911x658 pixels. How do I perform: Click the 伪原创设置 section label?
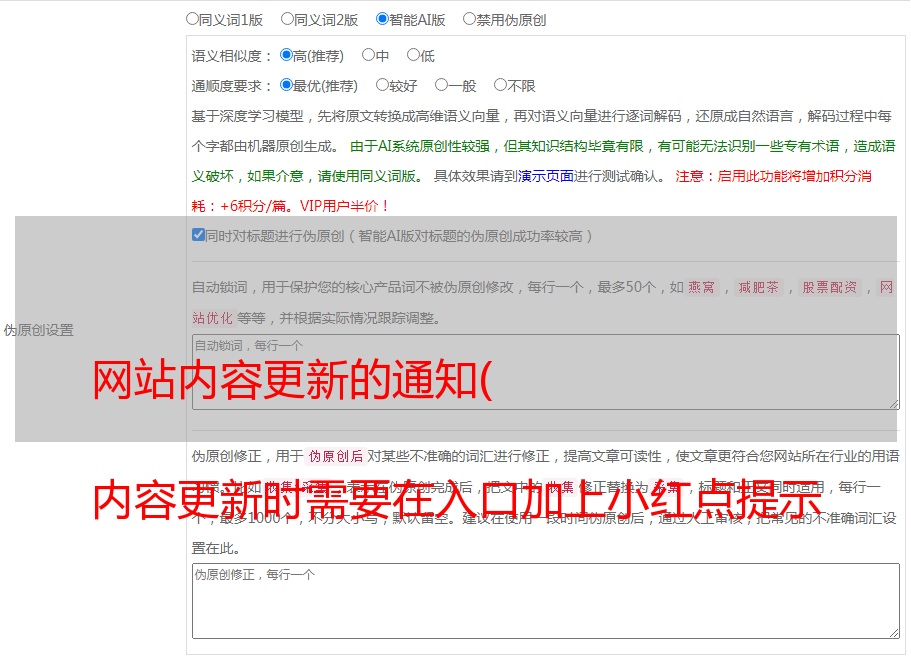[38, 330]
